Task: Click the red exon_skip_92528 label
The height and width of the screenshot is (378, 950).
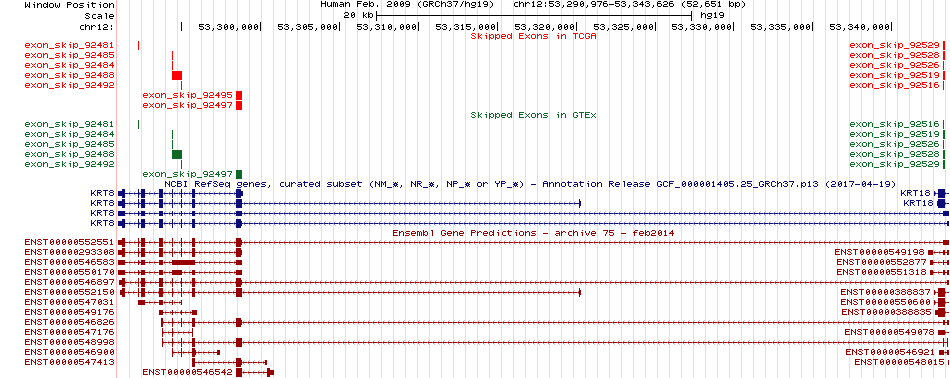Action: pyautogui.click(x=894, y=55)
